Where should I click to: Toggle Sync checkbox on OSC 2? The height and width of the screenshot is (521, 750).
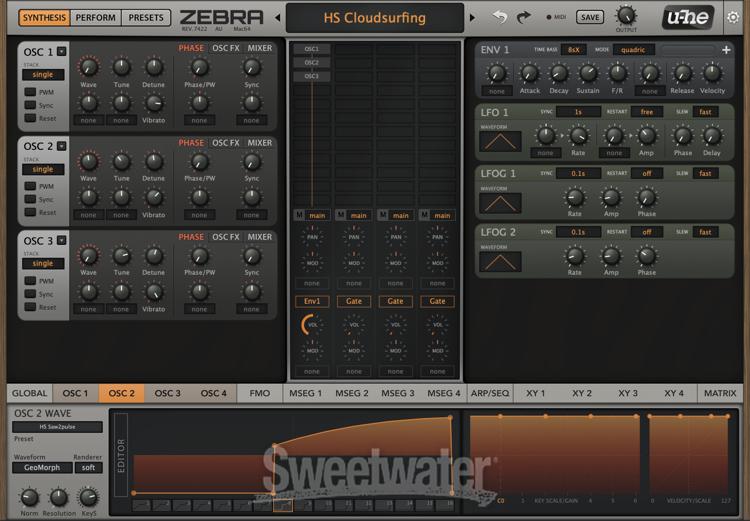(31, 200)
